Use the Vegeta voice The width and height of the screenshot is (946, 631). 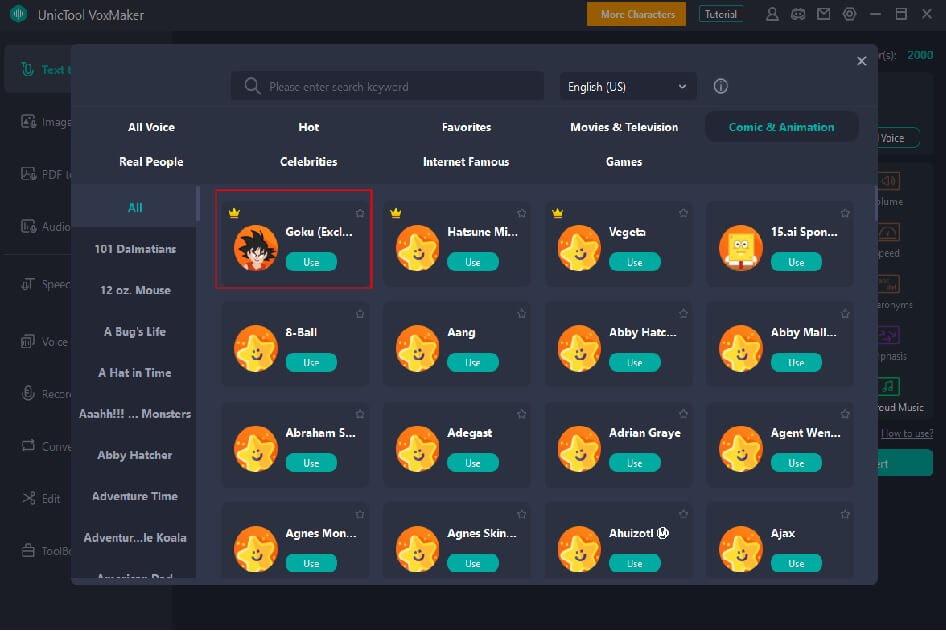tap(635, 262)
